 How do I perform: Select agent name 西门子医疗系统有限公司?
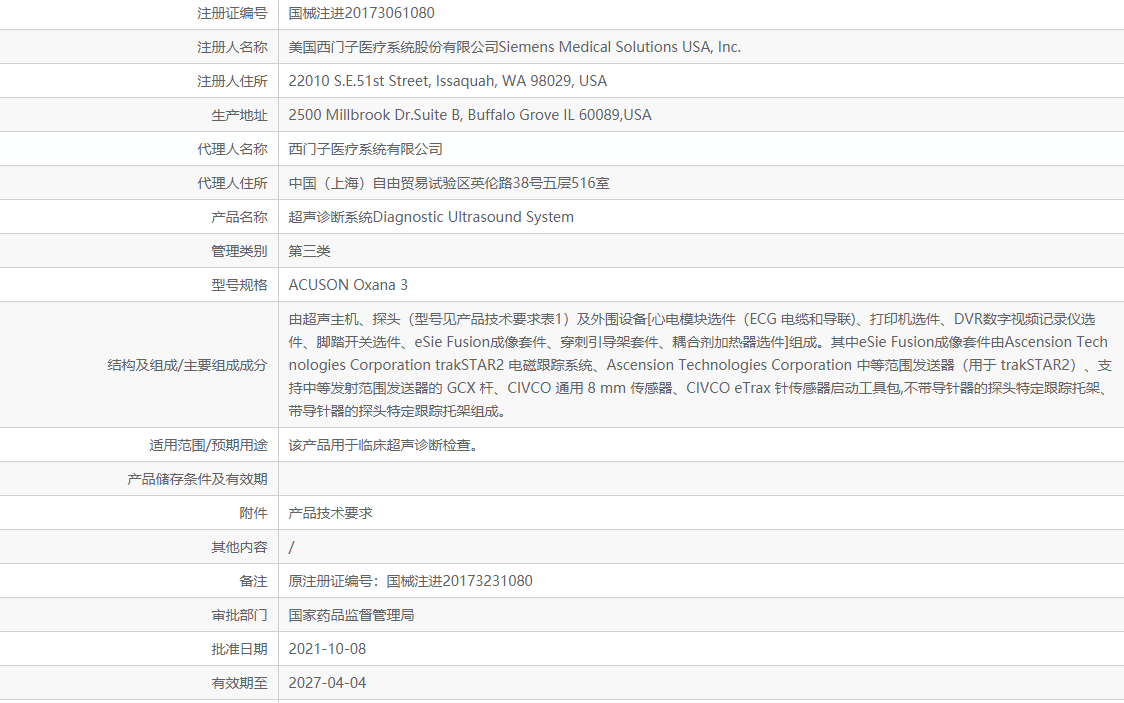pyautogui.click(x=366, y=149)
